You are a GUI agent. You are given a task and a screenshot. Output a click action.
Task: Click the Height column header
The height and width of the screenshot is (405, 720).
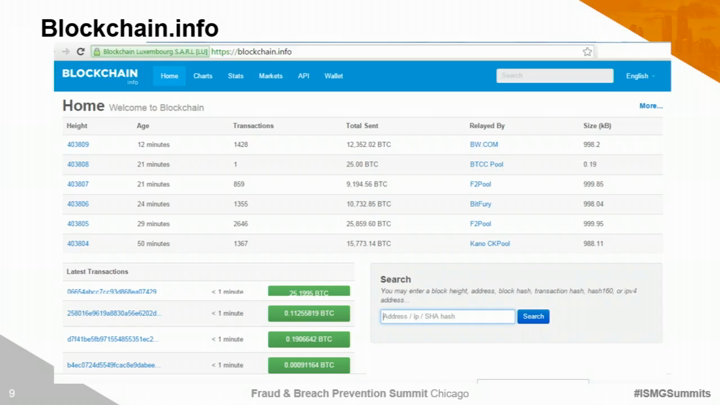click(77, 125)
